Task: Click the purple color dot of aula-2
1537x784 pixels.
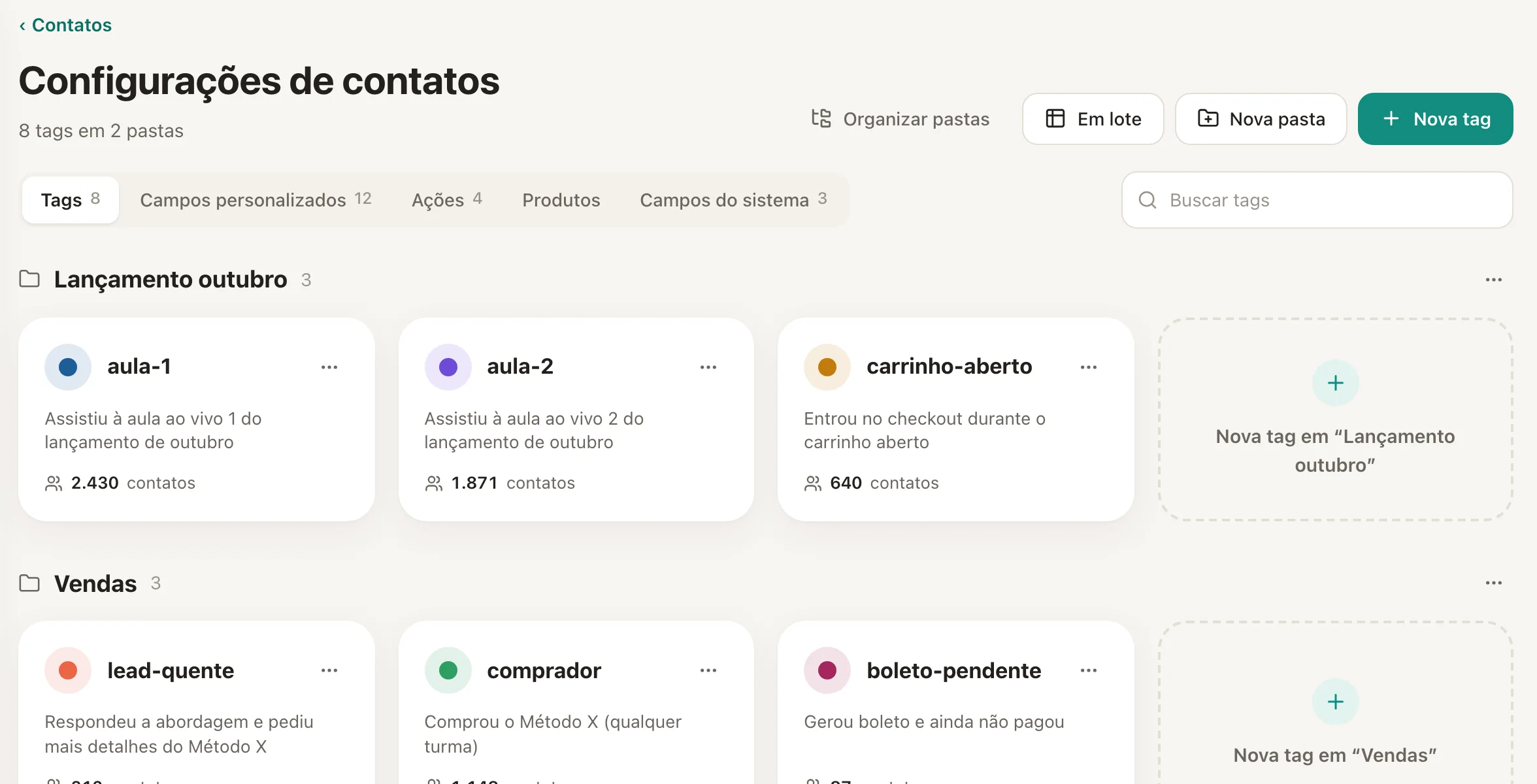Action: (x=448, y=367)
